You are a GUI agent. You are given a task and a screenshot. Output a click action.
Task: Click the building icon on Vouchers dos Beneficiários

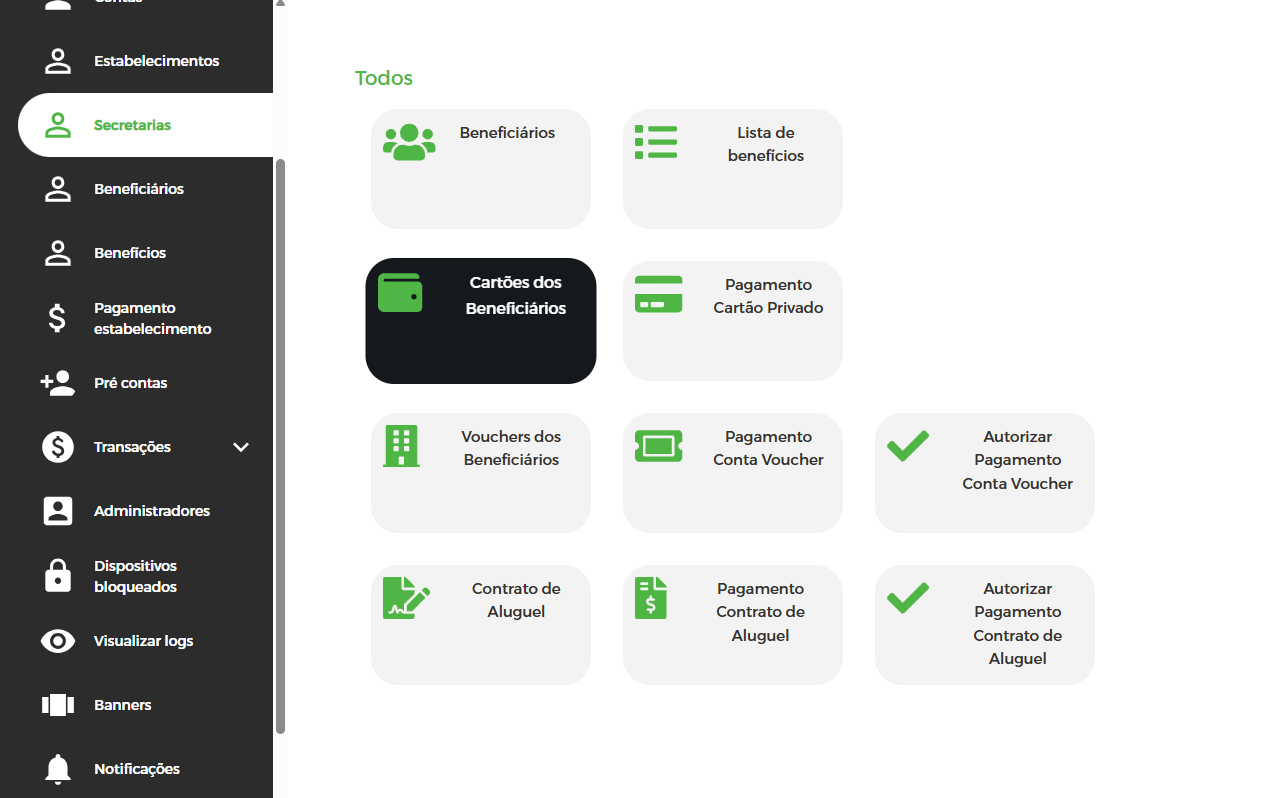click(x=401, y=446)
